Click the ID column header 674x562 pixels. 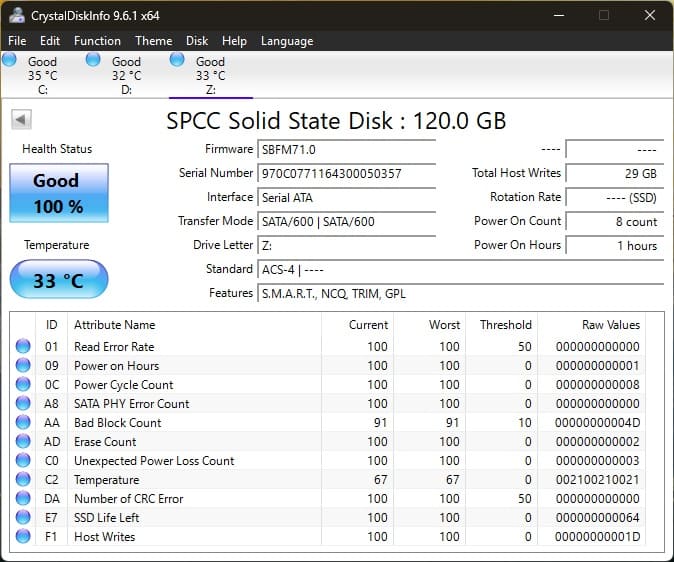51,325
